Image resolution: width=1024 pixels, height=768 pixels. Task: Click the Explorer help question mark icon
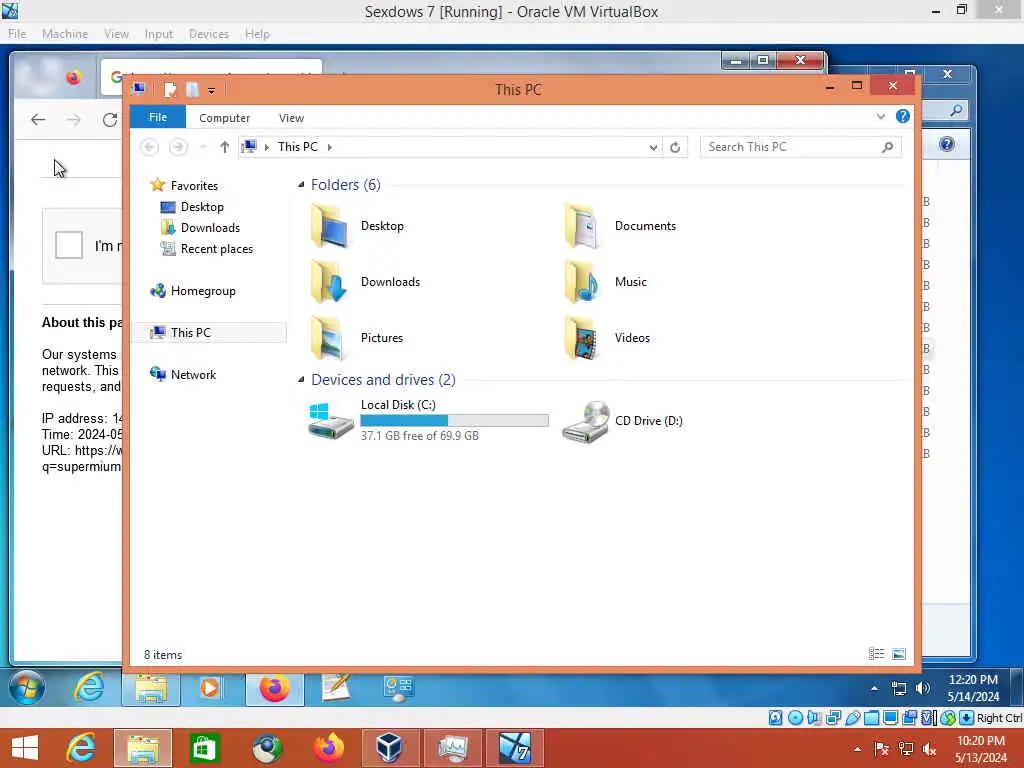[x=903, y=116]
